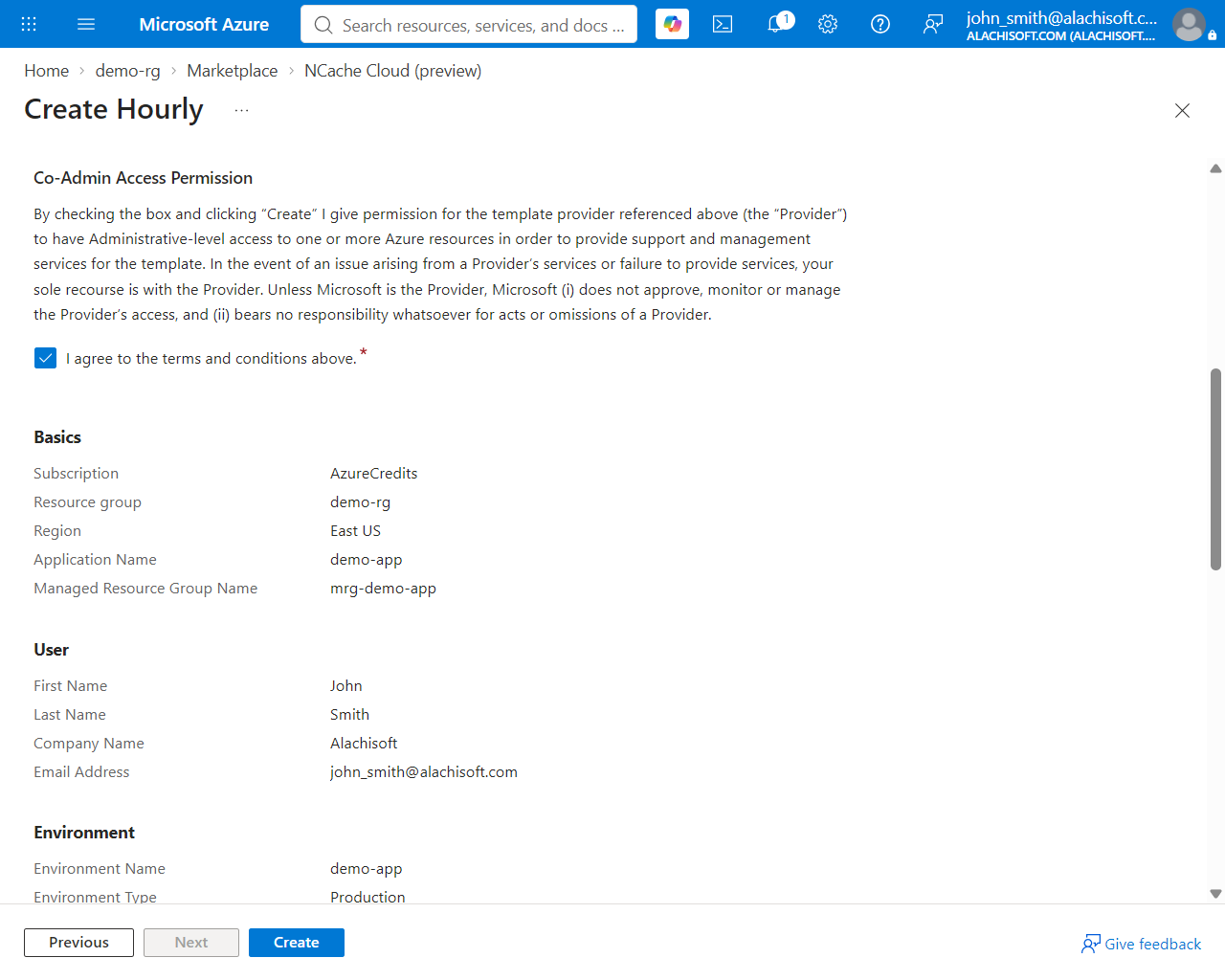Image resolution: width=1225 pixels, height=980 pixels.
Task: Focus the Search resources search box
Action: click(469, 25)
